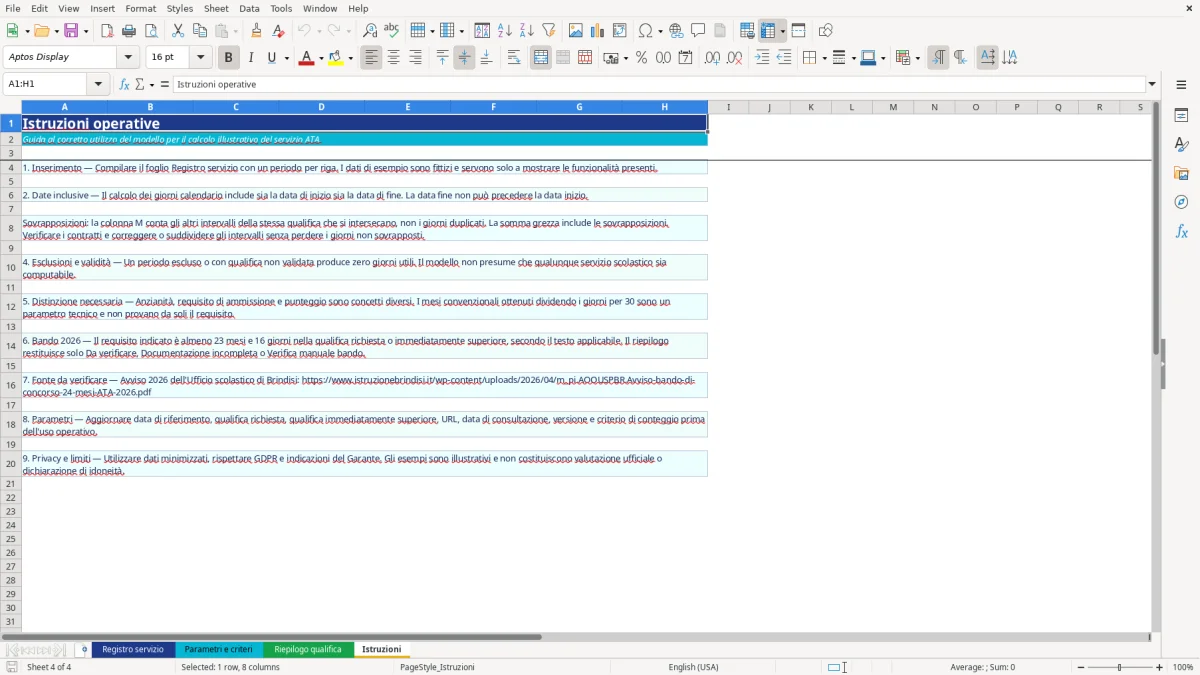Open the Name Box dropdown
The image size is (1200, 675).
coord(98,84)
